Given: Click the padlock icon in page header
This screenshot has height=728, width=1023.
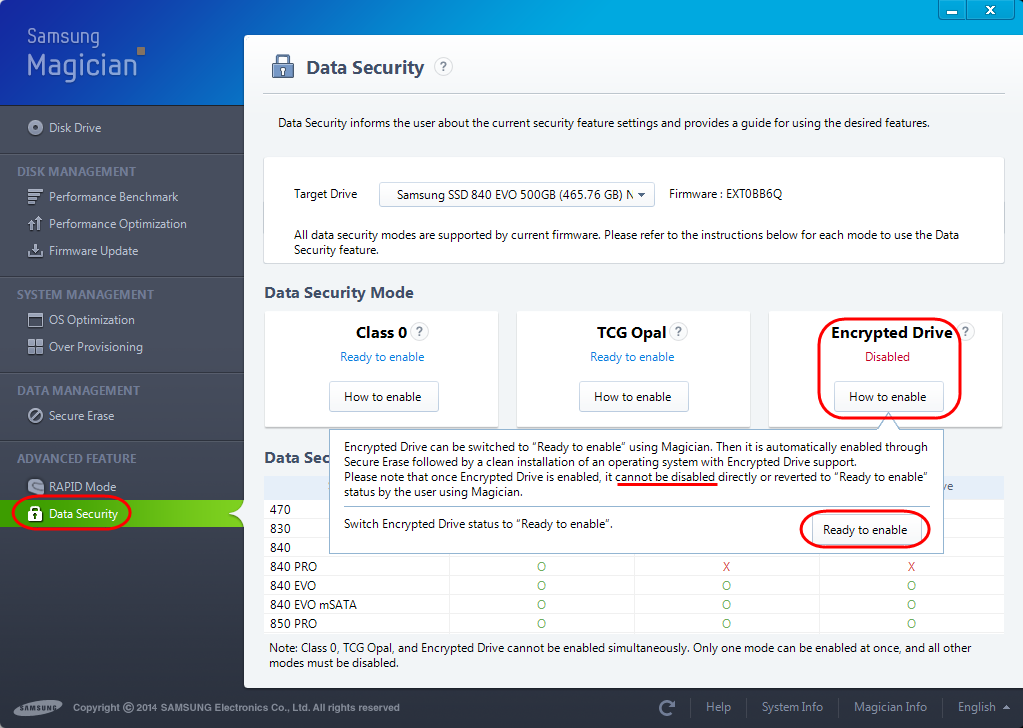Looking at the screenshot, I should (x=282, y=67).
